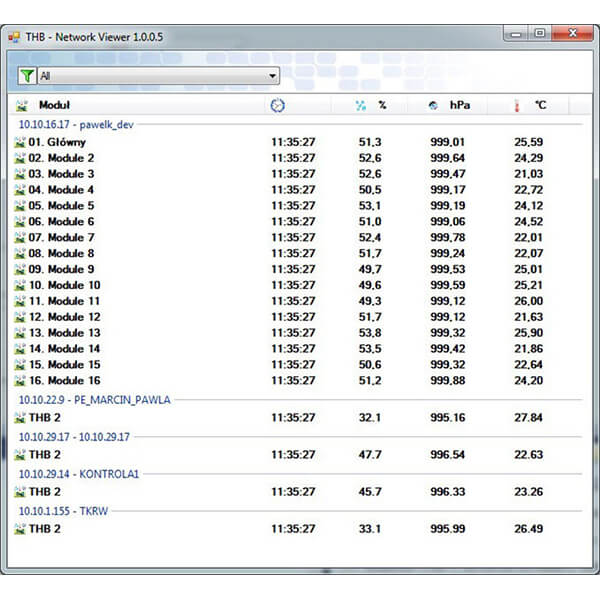Viewport: 600px width, 600px height.
Task: Click the green filter funnel icon
Action: pyautogui.click(x=27, y=76)
